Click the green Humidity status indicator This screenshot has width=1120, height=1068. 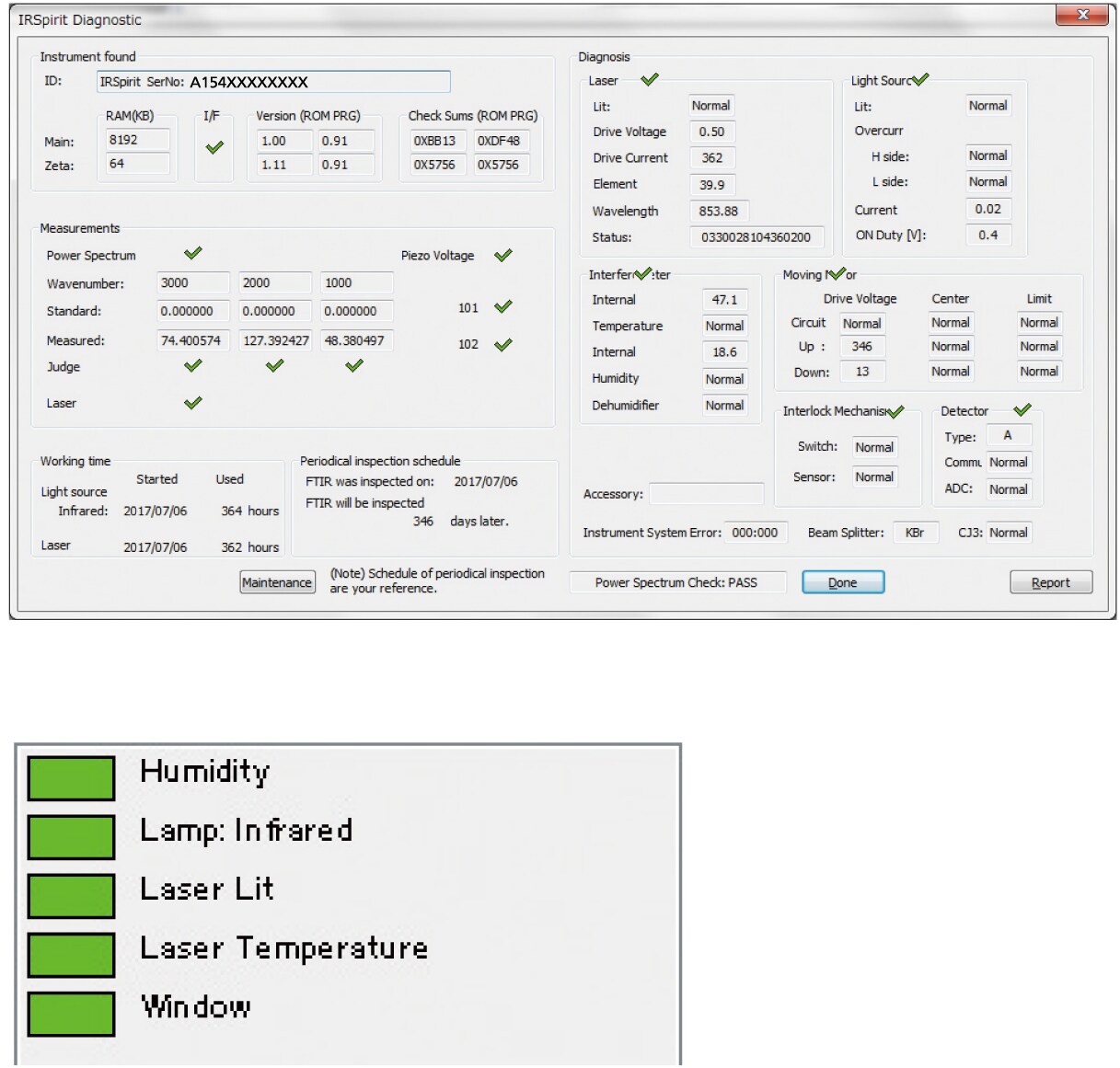point(72,778)
